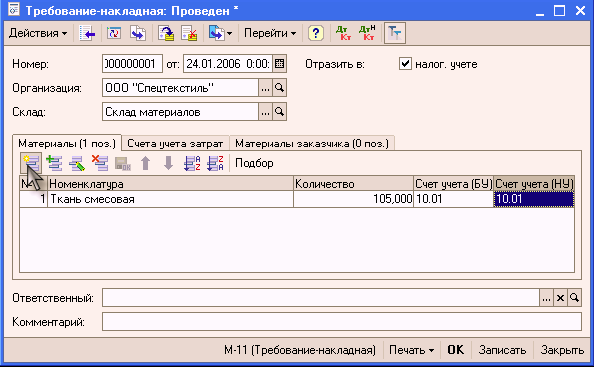This screenshot has width=594, height=367.
Task: Select the Ткань смесовая cell
Action: pyautogui.click(x=170, y=199)
